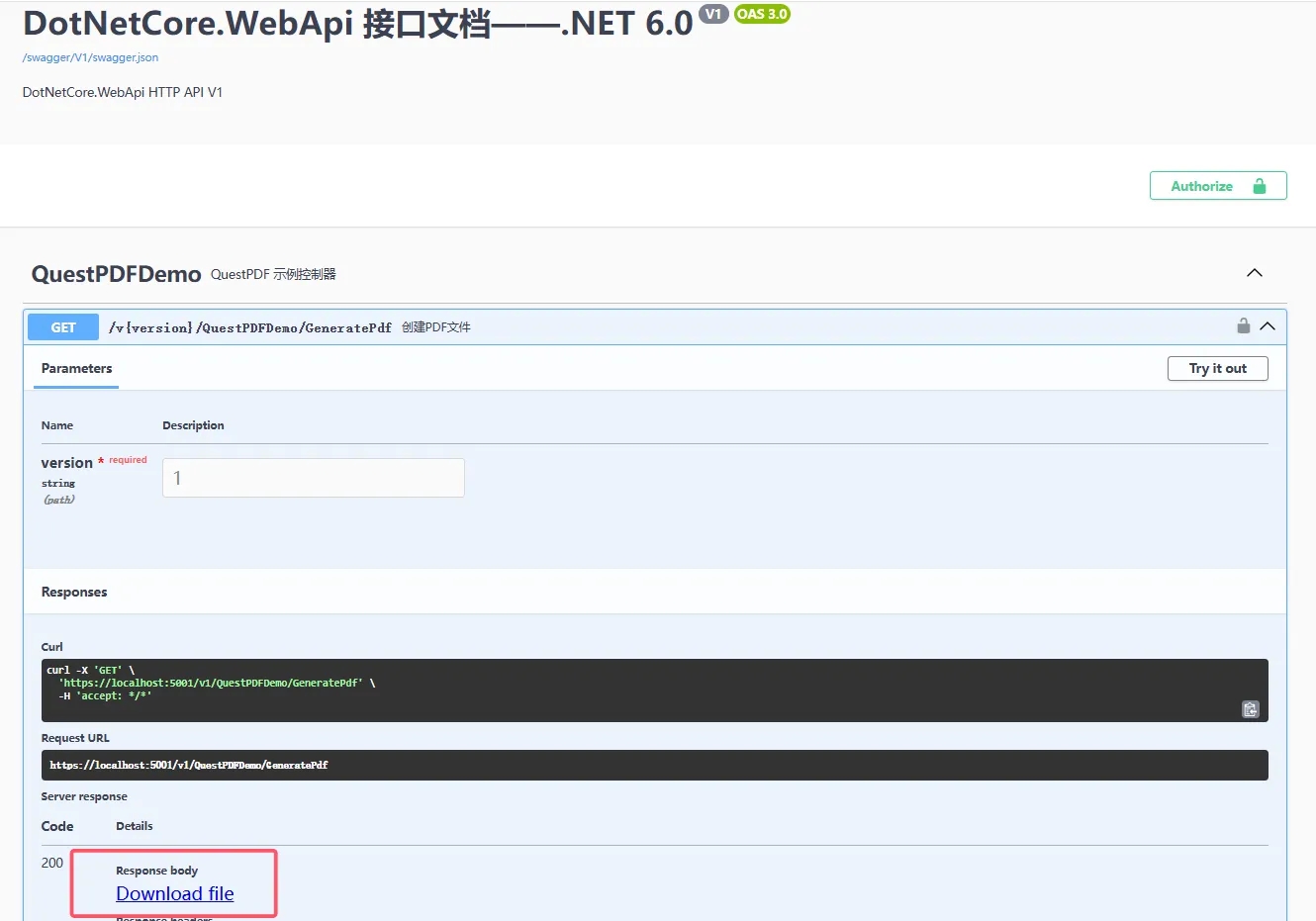The width and height of the screenshot is (1316, 921).
Task: Click the Request URL text box
Action: click(655, 765)
